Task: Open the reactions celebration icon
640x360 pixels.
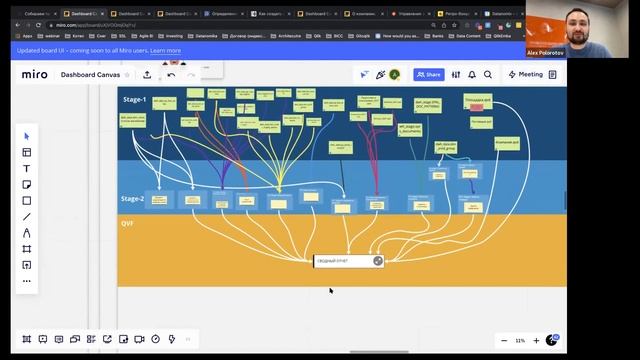Action: click(x=380, y=74)
